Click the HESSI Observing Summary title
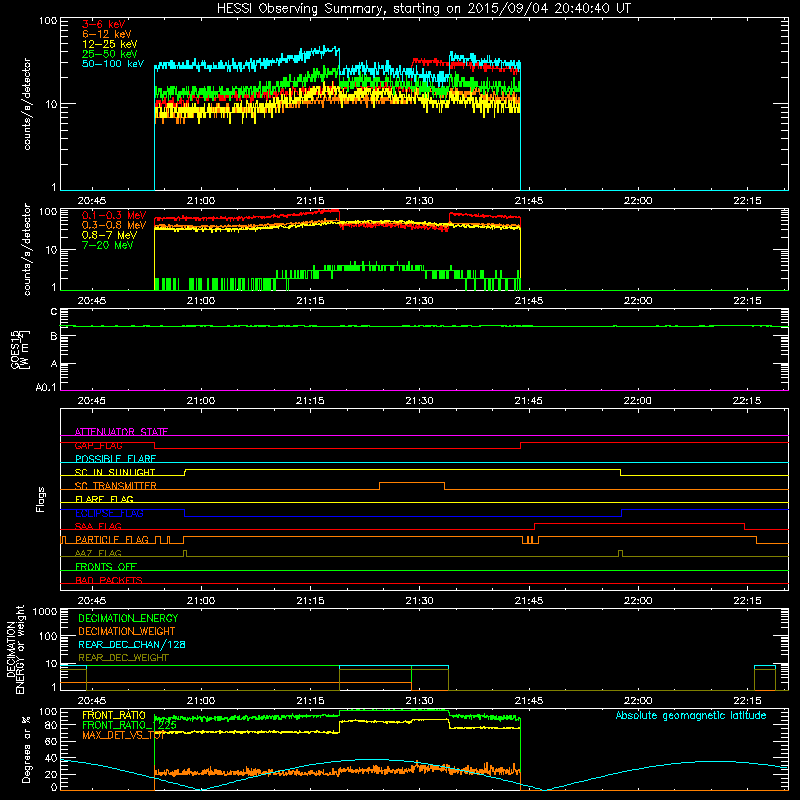This screenshot has height=800, width=800. coord(423,9)
